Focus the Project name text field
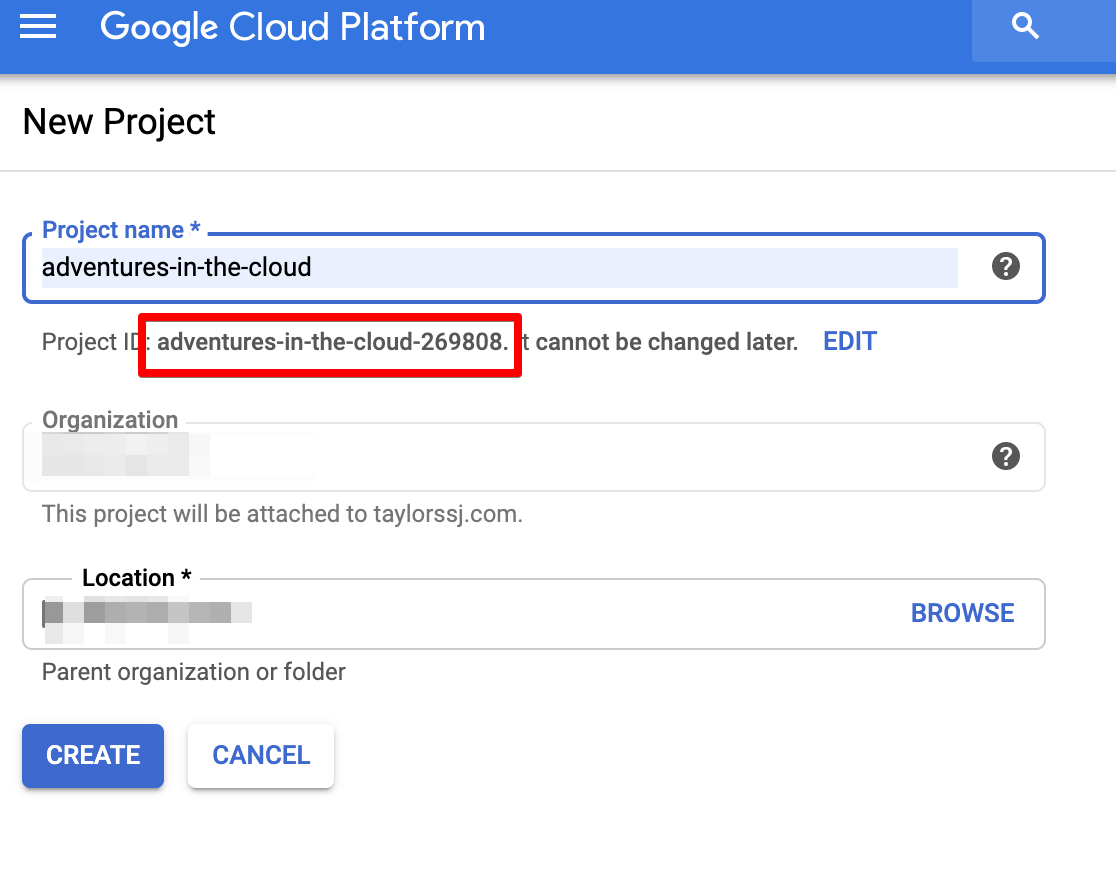Viewport: 1116px width, 896px height. point(500,268)
